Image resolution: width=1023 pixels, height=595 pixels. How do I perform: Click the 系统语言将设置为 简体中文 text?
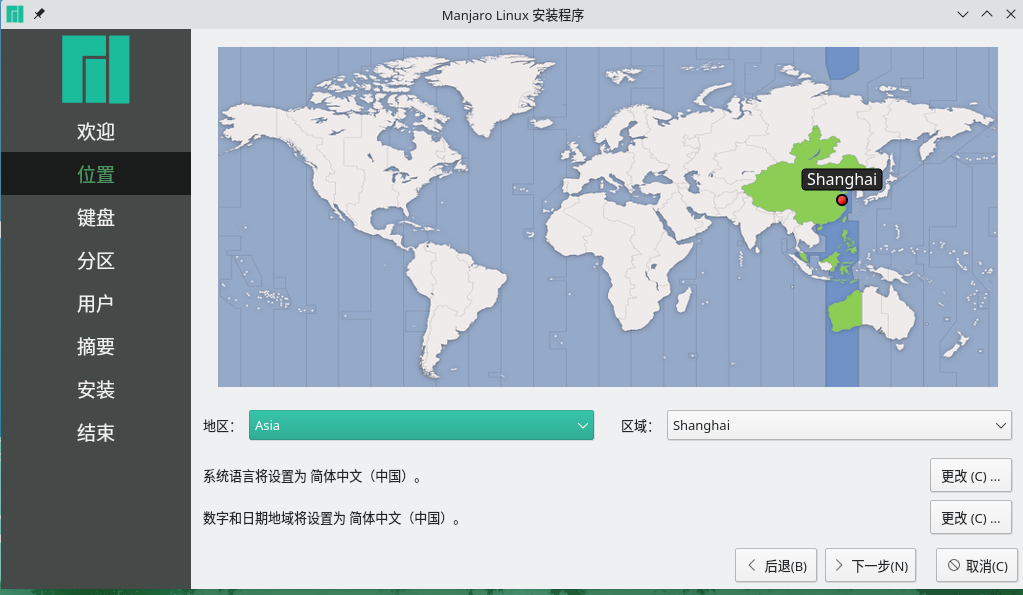point(313,476)
